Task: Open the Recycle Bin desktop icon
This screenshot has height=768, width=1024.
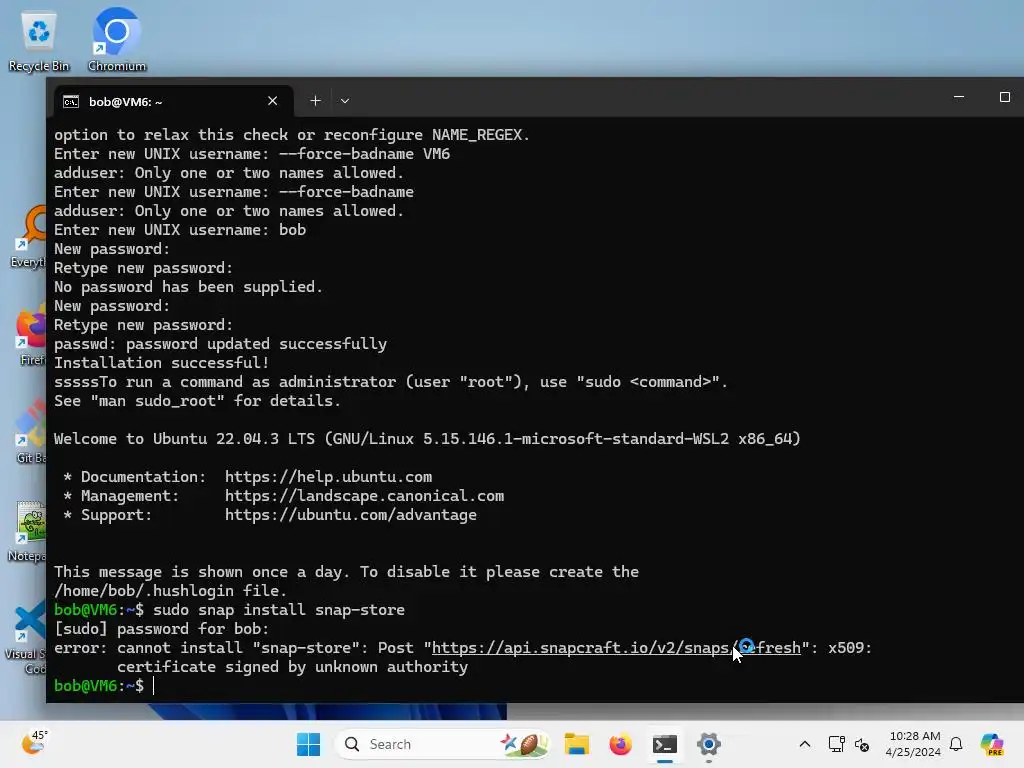Action: tap(39, 40)
